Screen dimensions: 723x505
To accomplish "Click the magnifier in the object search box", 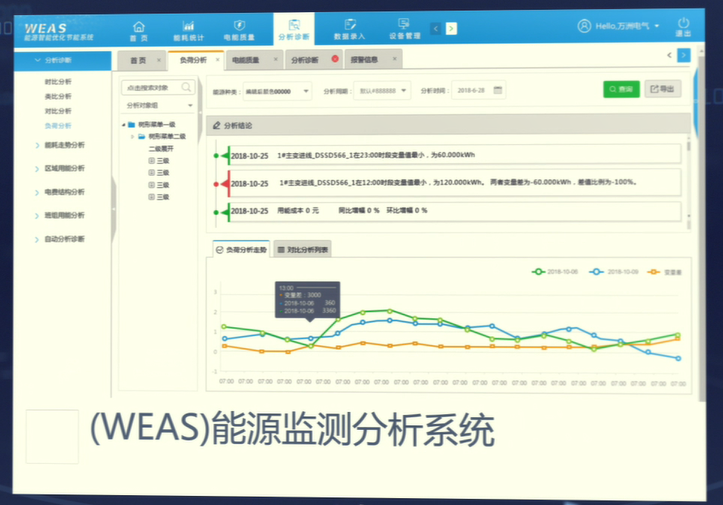I will tap(186, 87).
